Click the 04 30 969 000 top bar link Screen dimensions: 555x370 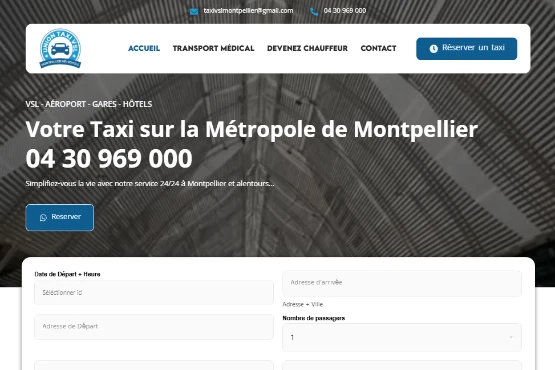pos(345,11)
